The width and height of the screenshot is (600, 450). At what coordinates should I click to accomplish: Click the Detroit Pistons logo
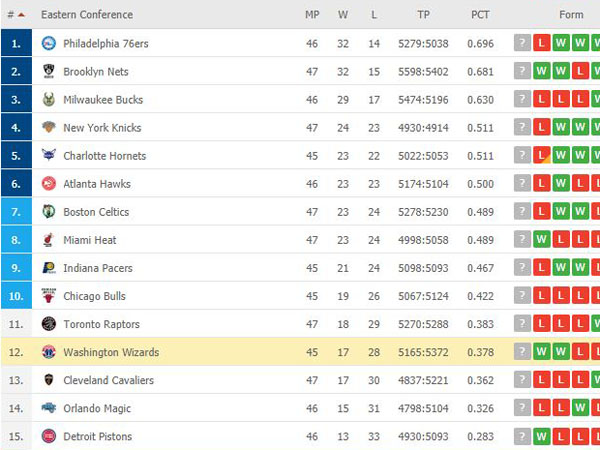[x=49, y=436]
